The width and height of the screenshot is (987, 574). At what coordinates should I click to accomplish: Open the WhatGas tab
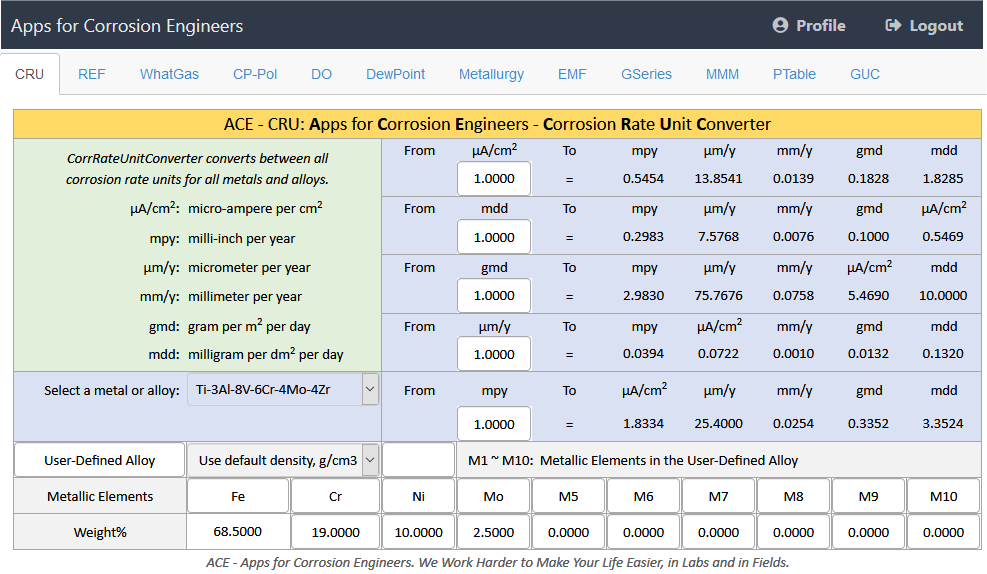(x=169, y=74)
